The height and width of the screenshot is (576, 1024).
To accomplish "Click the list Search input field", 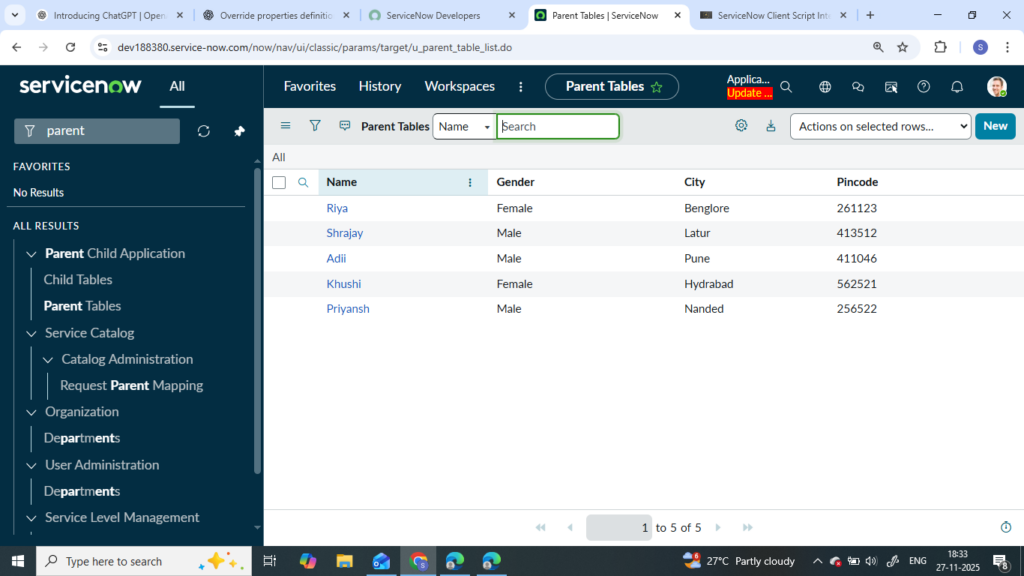I will click(x=558, y=126).
